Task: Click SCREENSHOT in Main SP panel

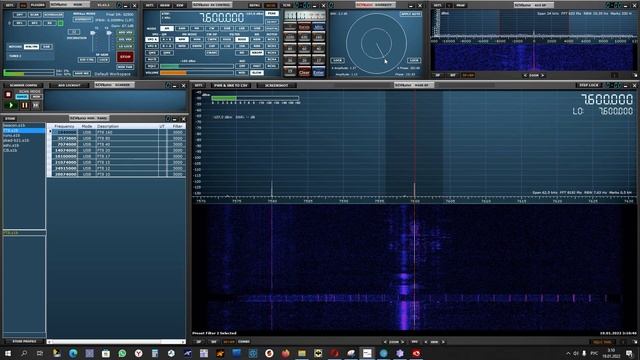Action: pyautogui.click(x=276, y=85)
